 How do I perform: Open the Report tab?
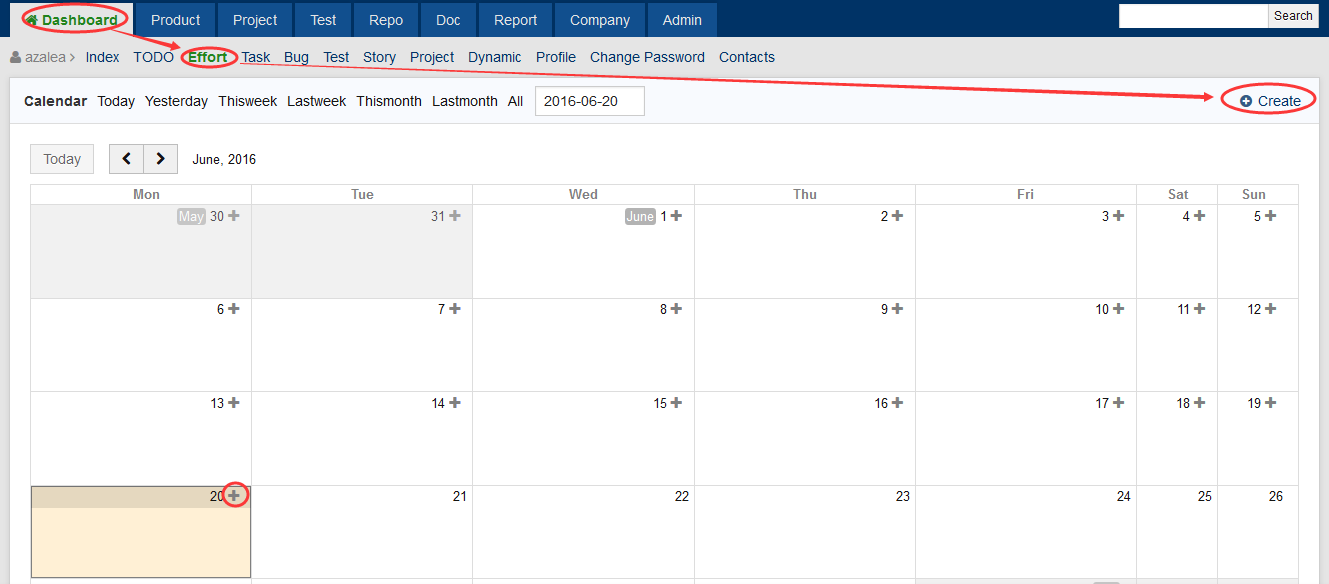coord(515,20)
